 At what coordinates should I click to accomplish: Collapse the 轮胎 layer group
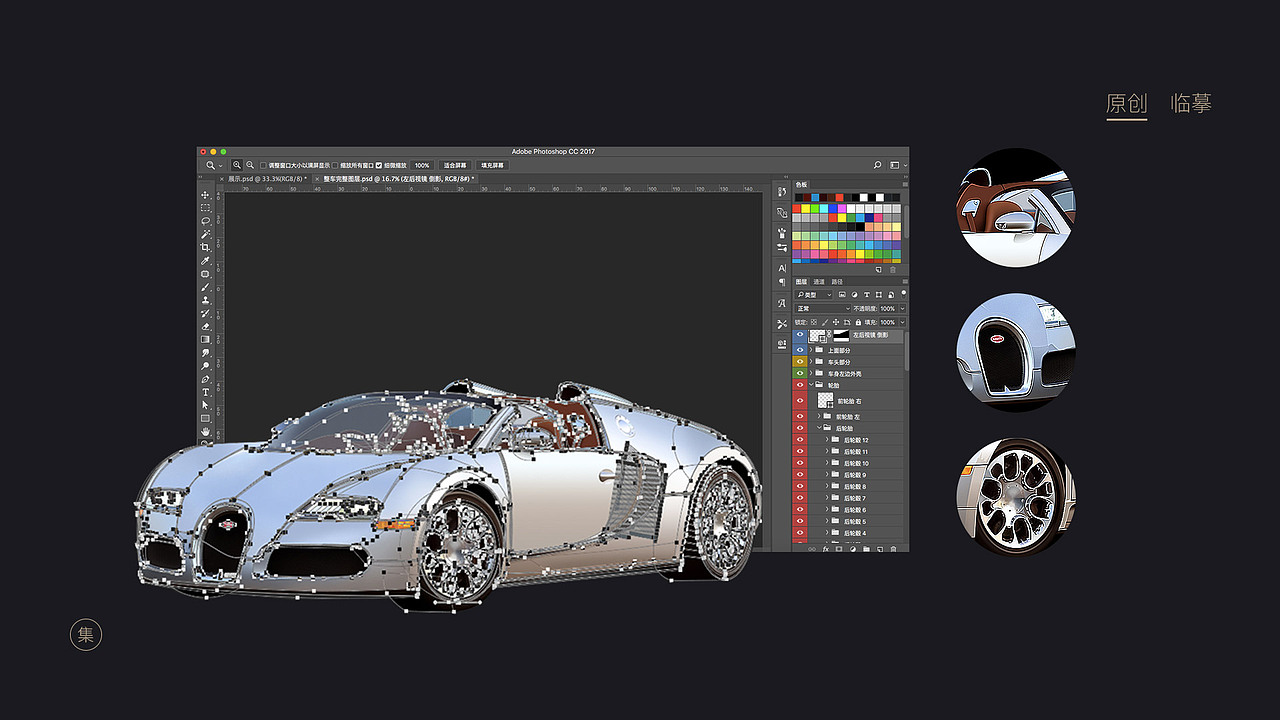point(811,385)
